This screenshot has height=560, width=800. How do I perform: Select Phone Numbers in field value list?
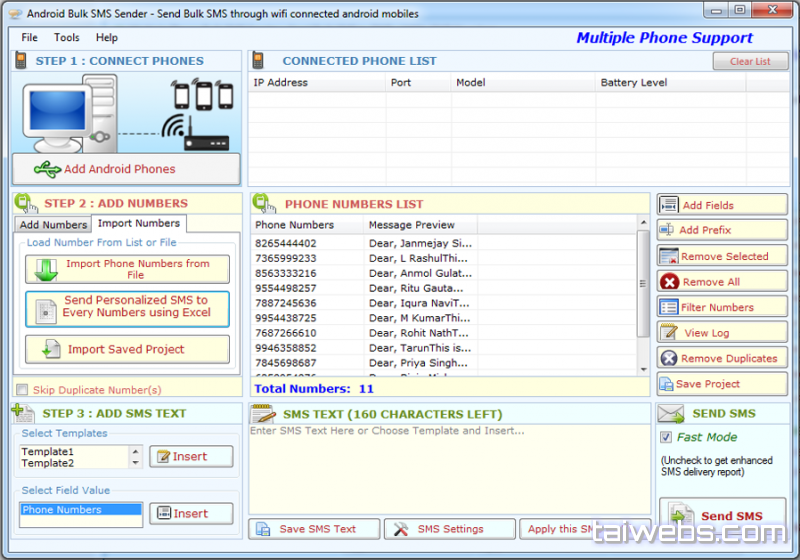tap(80, 510)
